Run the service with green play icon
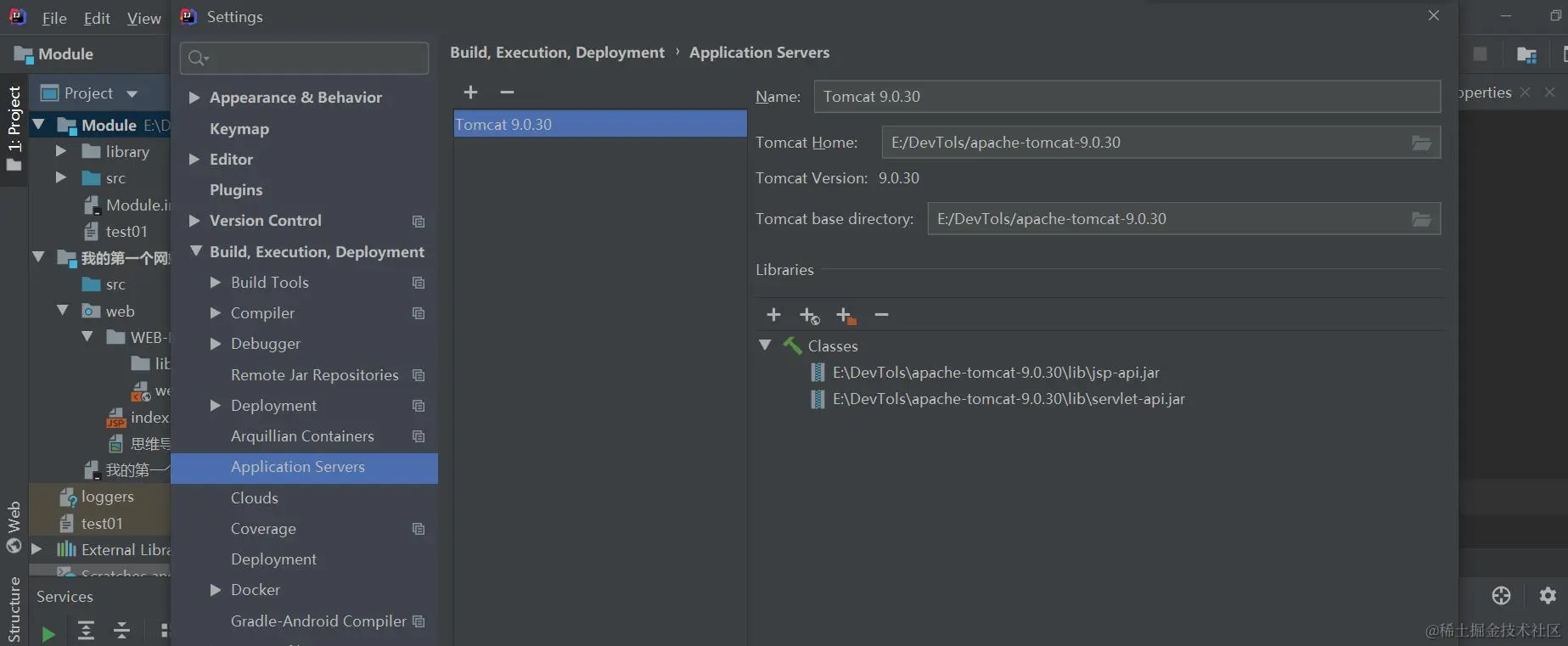 (48, 633)
